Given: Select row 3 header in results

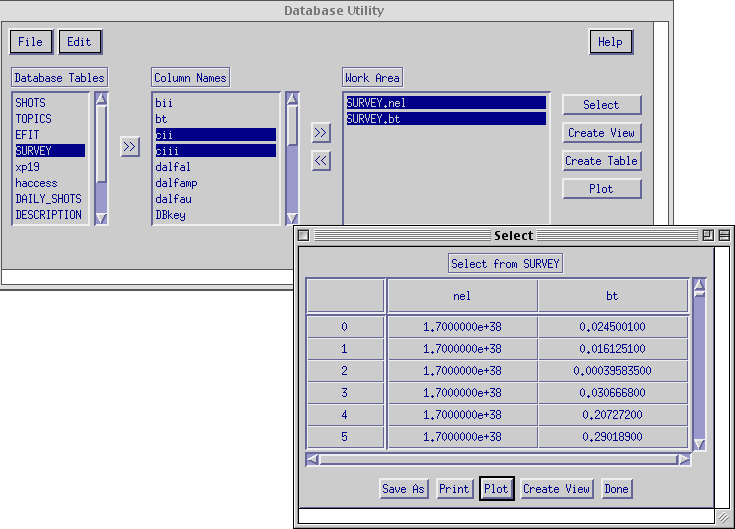Looking at the screenshot, I should [x=345, y=393].
